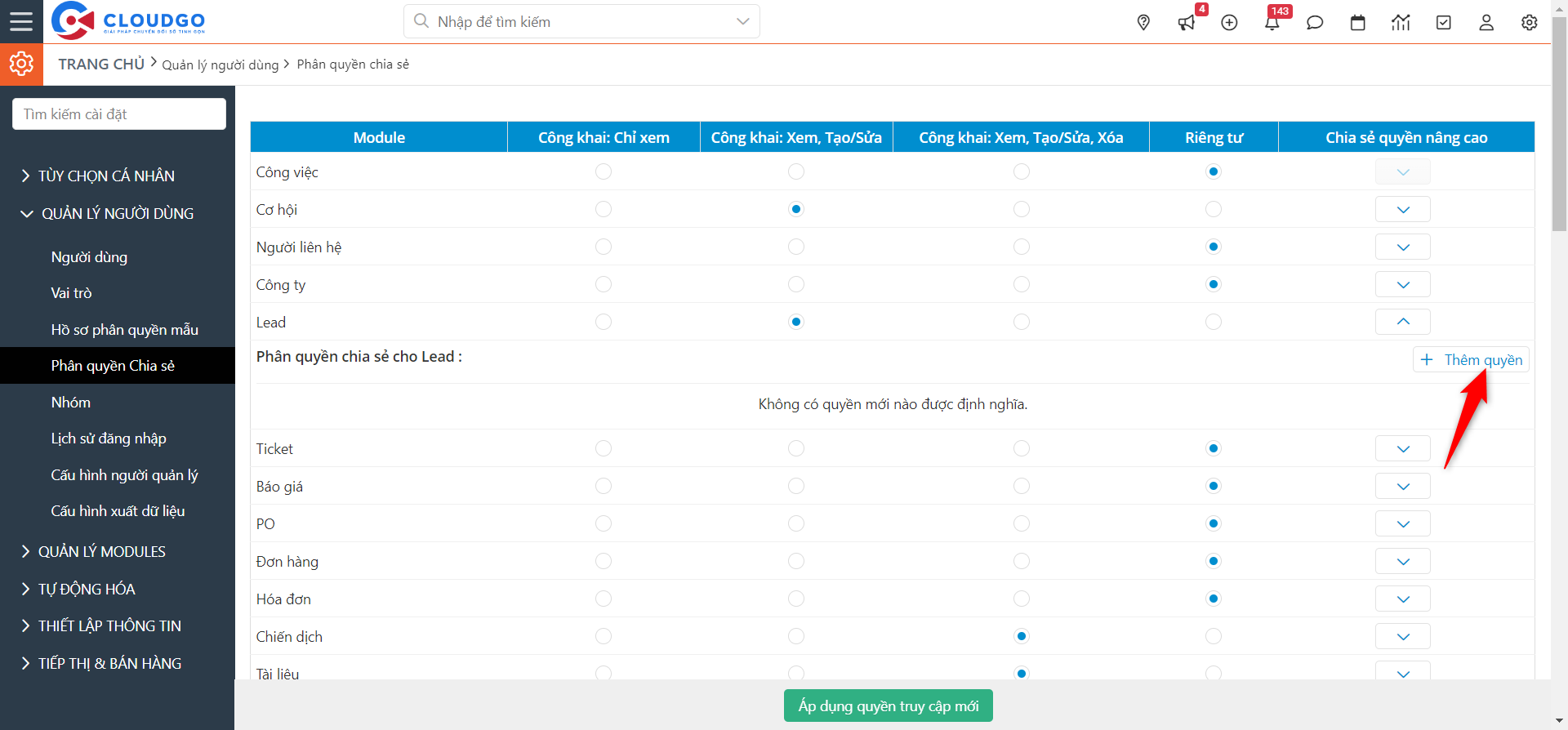Set Chiến dịch to Riêng tư

click(1214, 636)
